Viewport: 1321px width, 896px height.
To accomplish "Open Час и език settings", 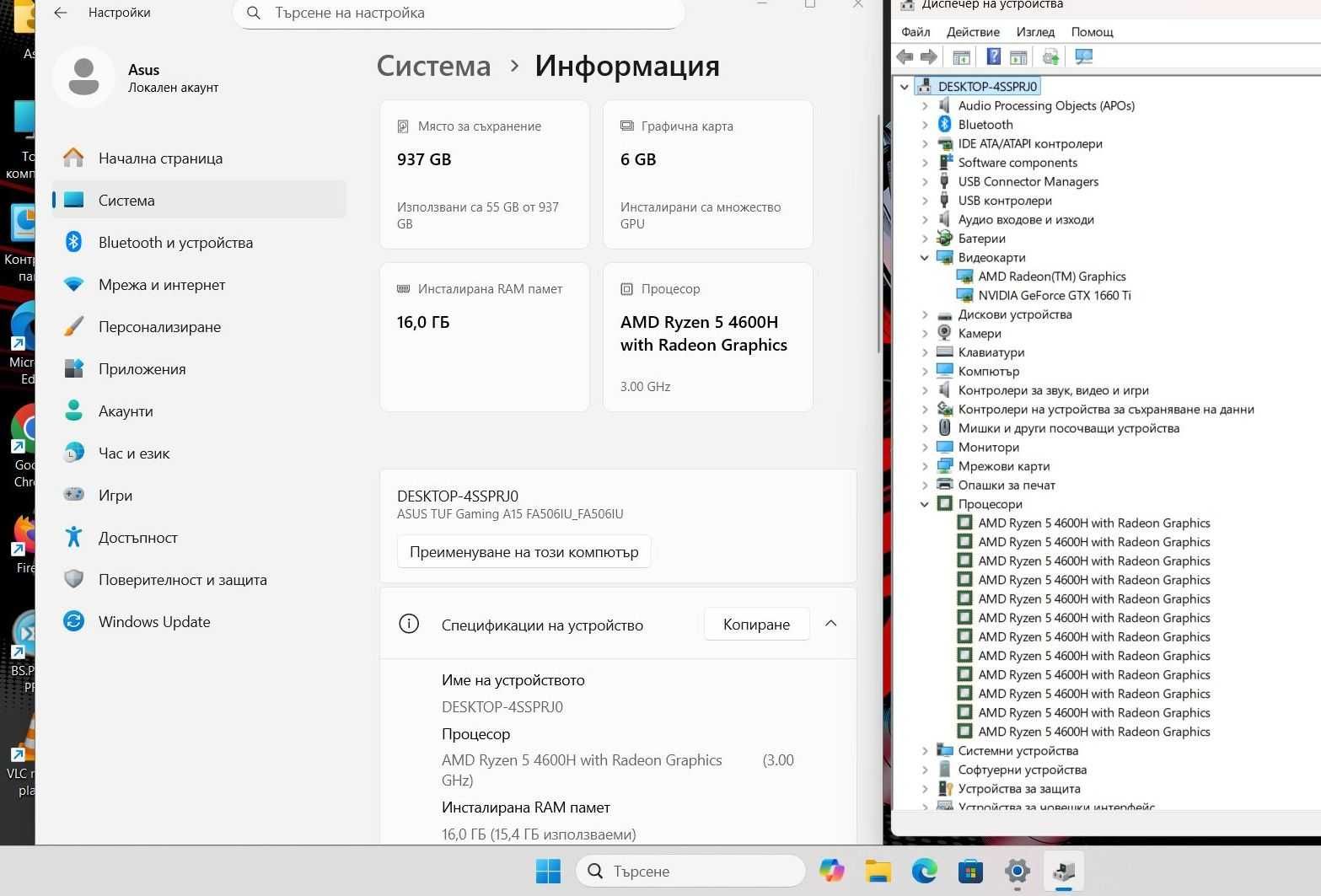I will pos(199,453).
